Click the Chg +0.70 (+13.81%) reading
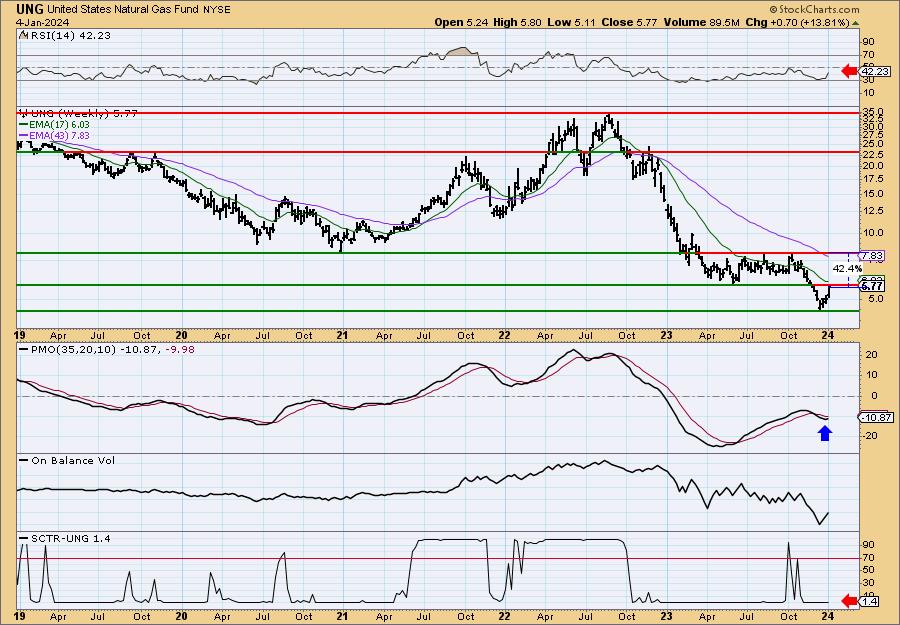900x625 pixels. click(x=797, y=22)
